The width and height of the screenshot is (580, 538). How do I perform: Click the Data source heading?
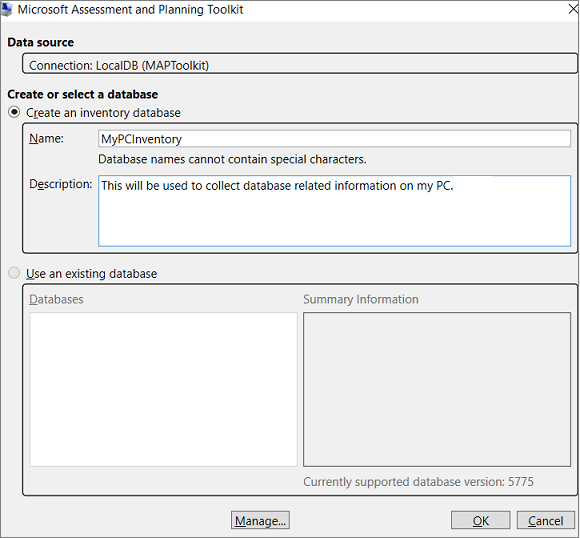pos(41,42)
